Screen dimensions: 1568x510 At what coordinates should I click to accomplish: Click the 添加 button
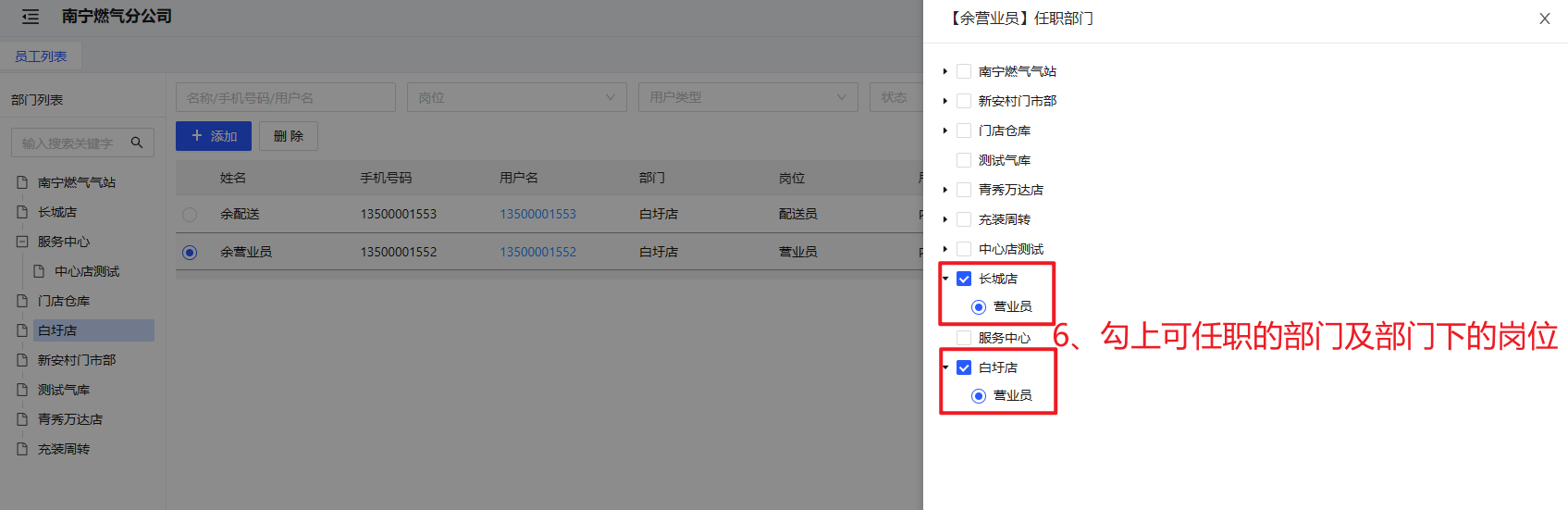click(215, 136)
